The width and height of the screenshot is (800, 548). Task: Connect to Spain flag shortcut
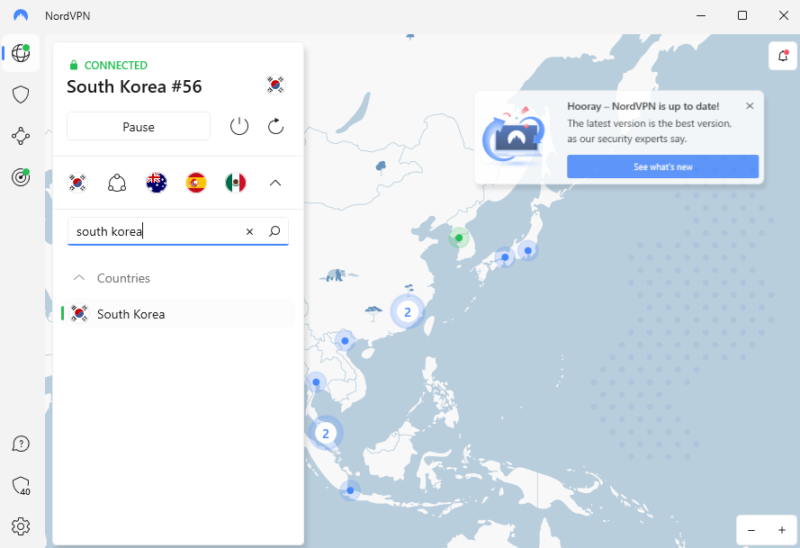pyautogui.click(x=196, y=183)
